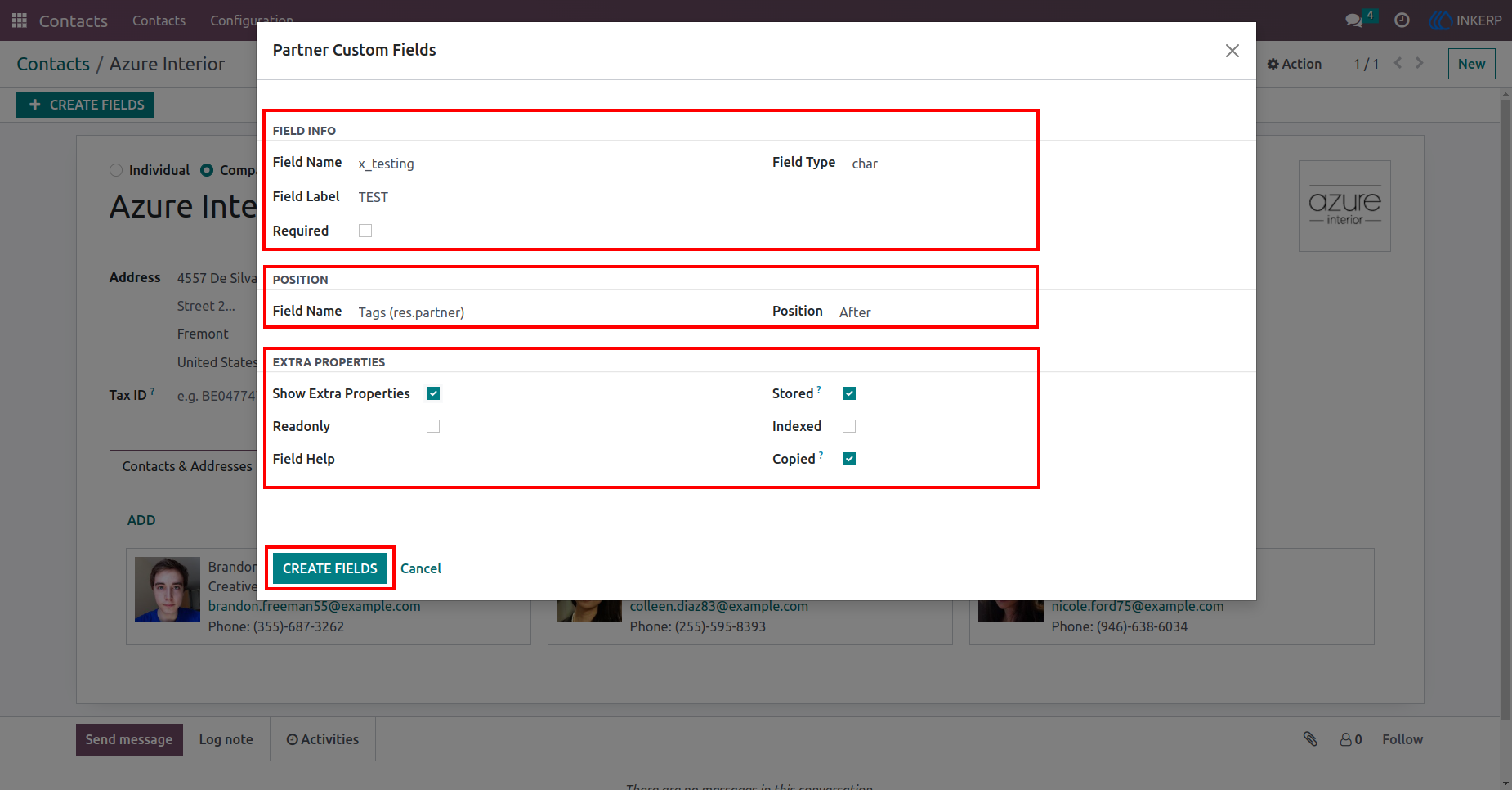Open the INKERP company logo menu
This screenshot has height=790, width=1512.
tap(1465, 20)
